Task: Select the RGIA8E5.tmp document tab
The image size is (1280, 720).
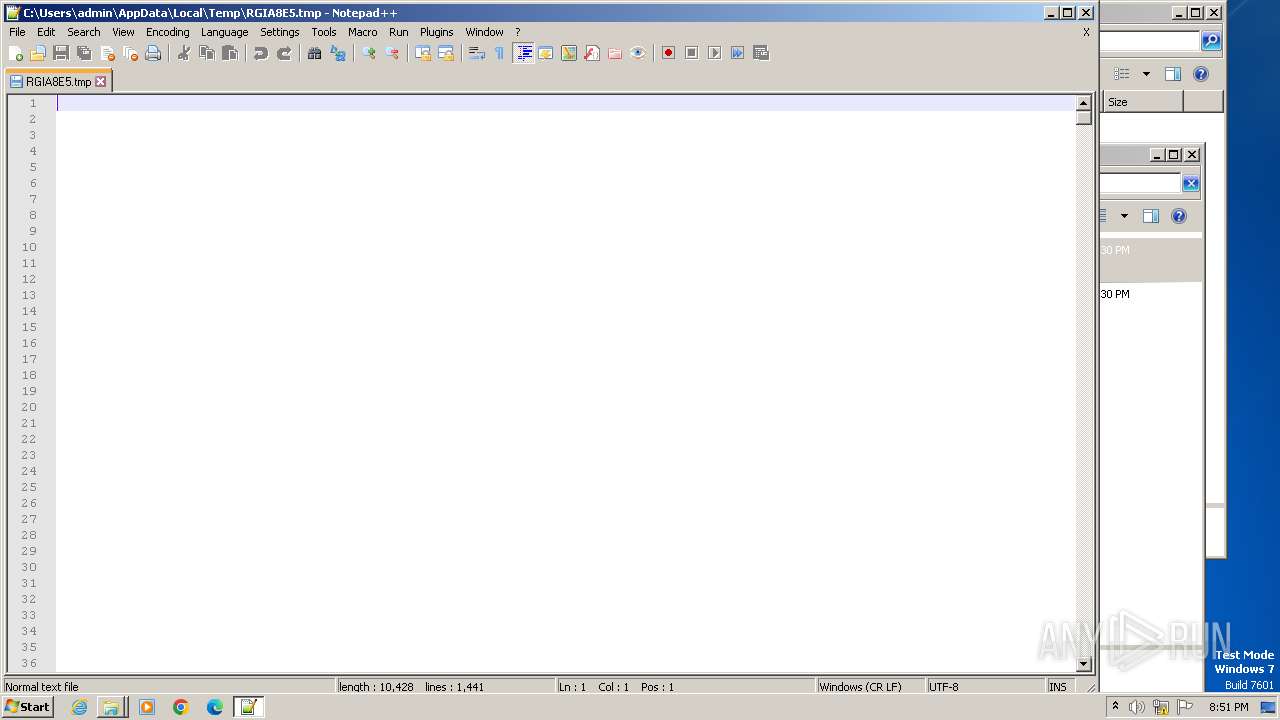Action: [58, 82]
